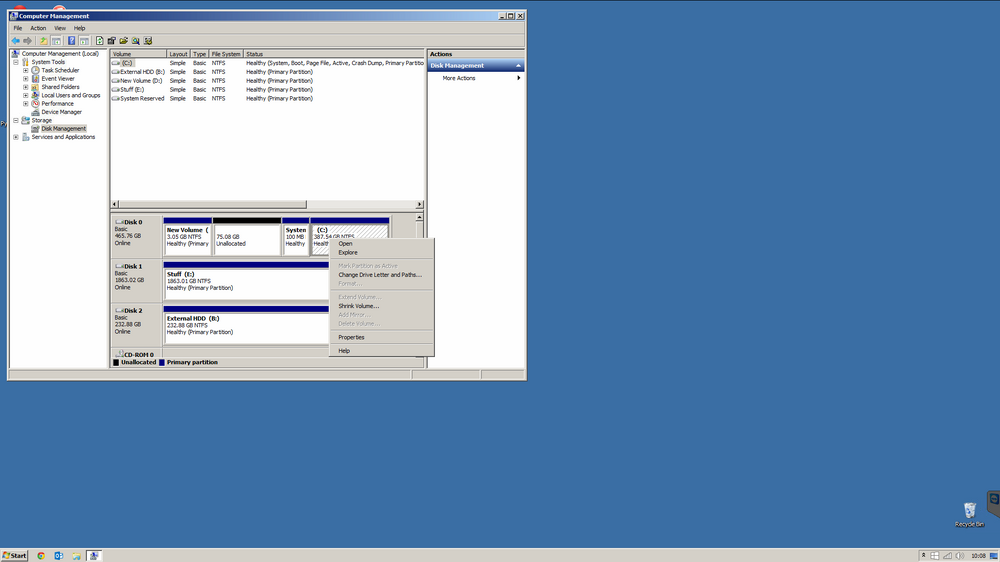
Task: Click the toolbar Properties icon
Action: click(x=112, y=41)
